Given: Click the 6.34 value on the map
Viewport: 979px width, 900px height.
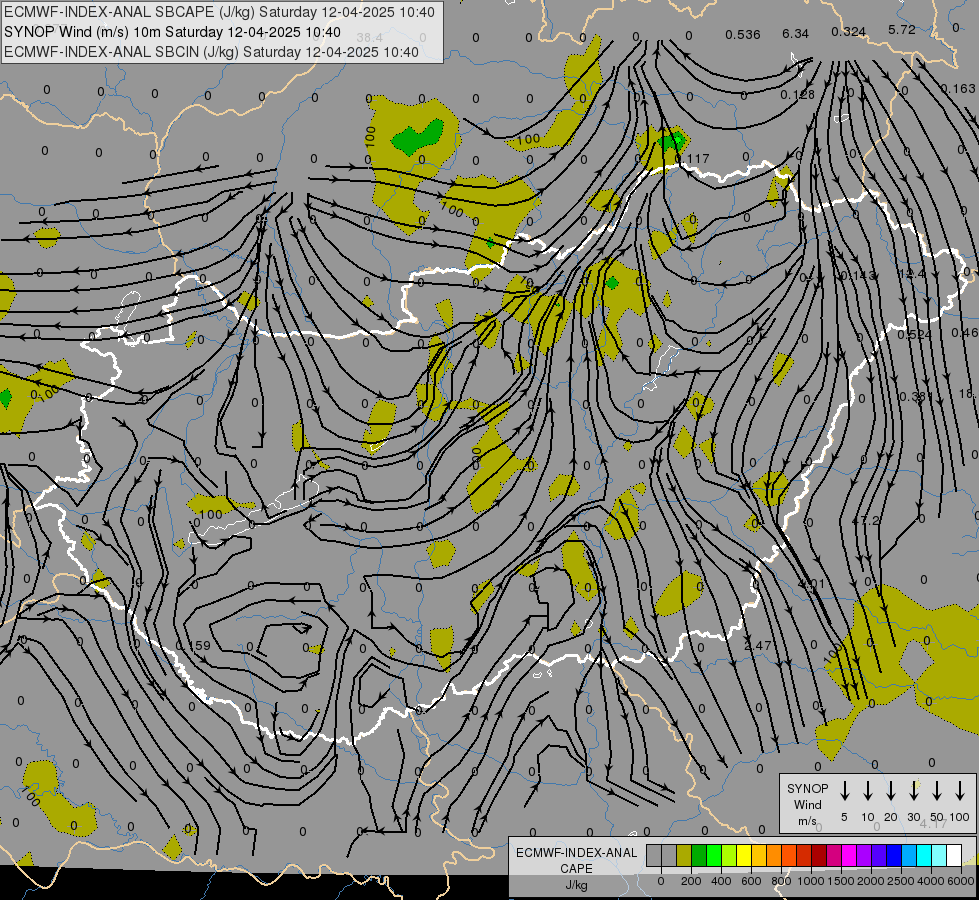Looking at the screenshot, I should [x=795, y=33].
